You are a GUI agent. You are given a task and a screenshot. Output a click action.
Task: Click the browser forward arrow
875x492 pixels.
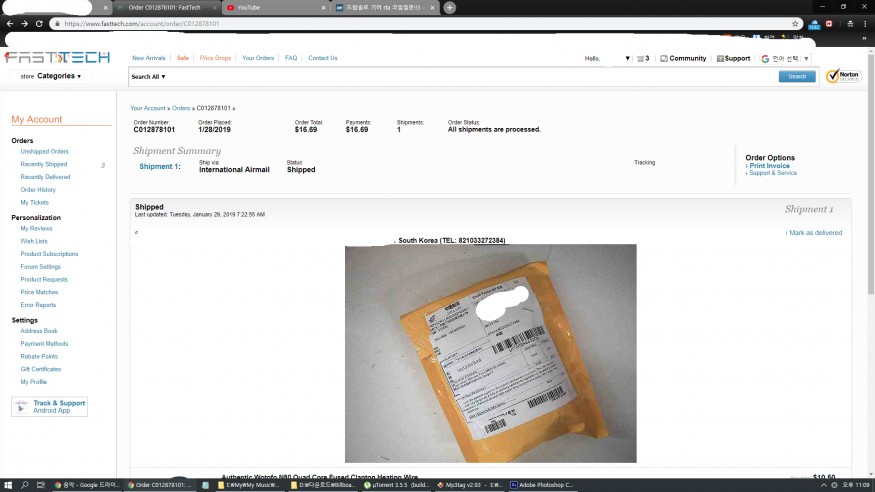tap(24, 23)
